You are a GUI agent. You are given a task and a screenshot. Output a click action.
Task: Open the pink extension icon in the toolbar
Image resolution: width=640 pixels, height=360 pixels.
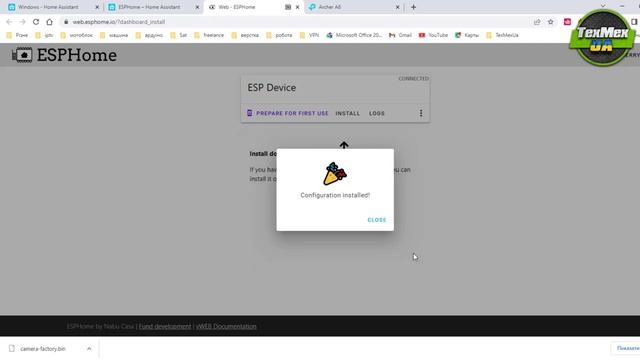click(x=567, y=22)
